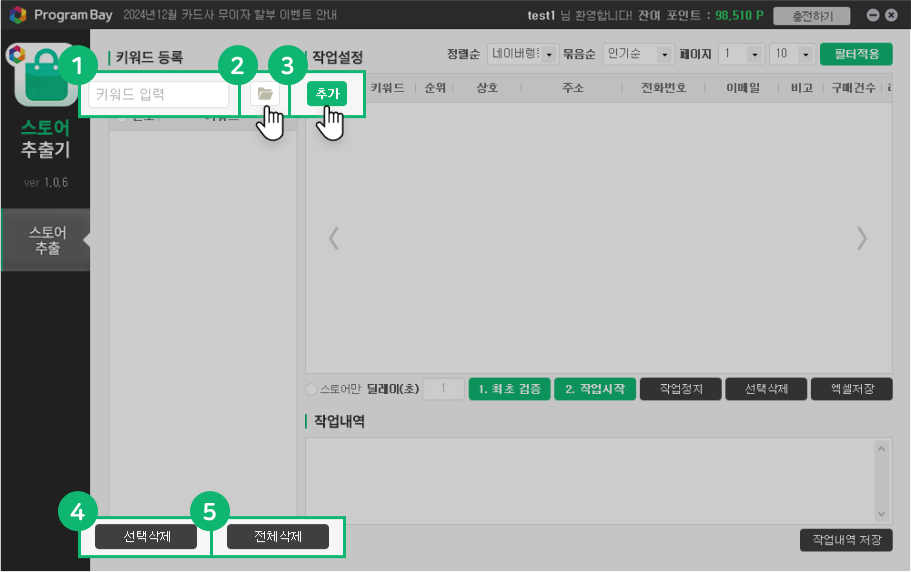
Task: Toggle the 스토어만 radio option
Action: pos(311,389)
